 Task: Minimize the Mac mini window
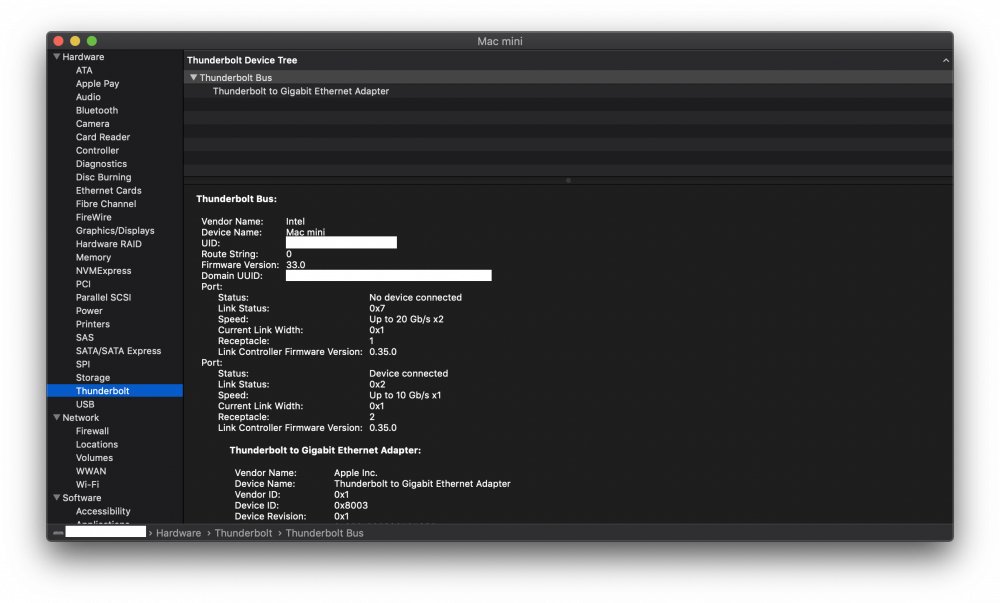(75, 41)
